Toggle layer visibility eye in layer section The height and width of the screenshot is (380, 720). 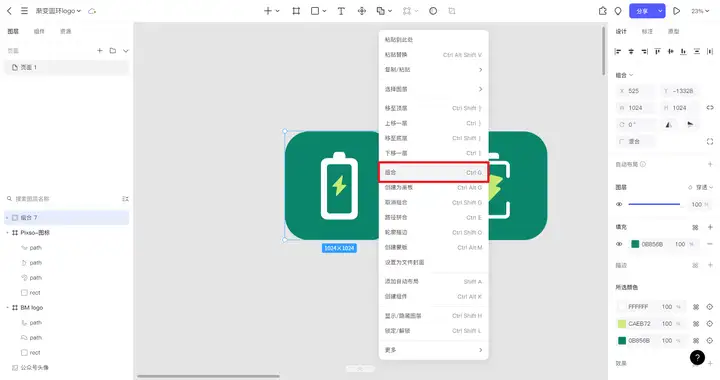coord(619,204)
